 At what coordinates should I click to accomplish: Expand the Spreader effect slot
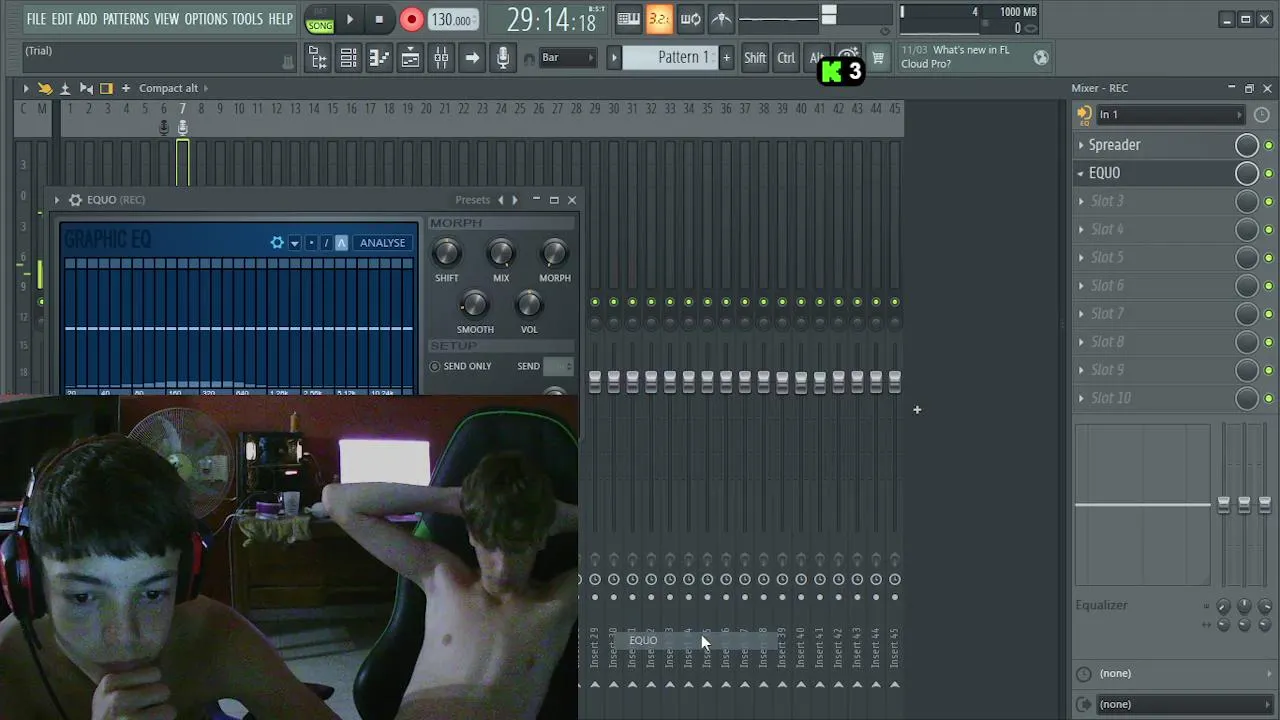click(1081, 145)
